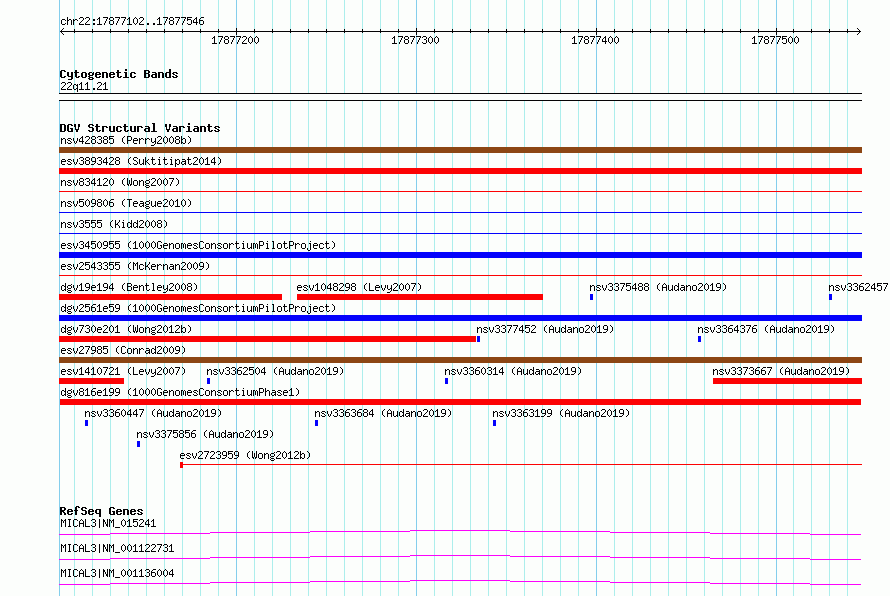Screen dimensions: 890x596
Task: Click the nsv3362457 label
Action: 858,287
